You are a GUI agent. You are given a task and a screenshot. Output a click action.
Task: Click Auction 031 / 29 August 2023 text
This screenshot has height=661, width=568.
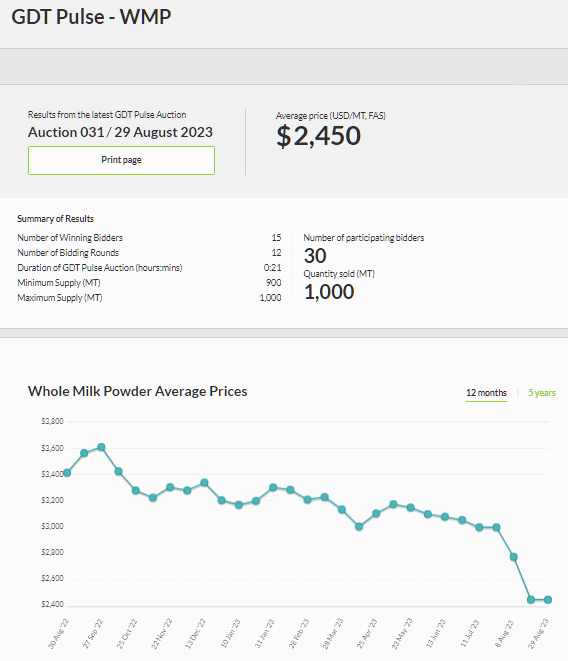tap(120, 132)
